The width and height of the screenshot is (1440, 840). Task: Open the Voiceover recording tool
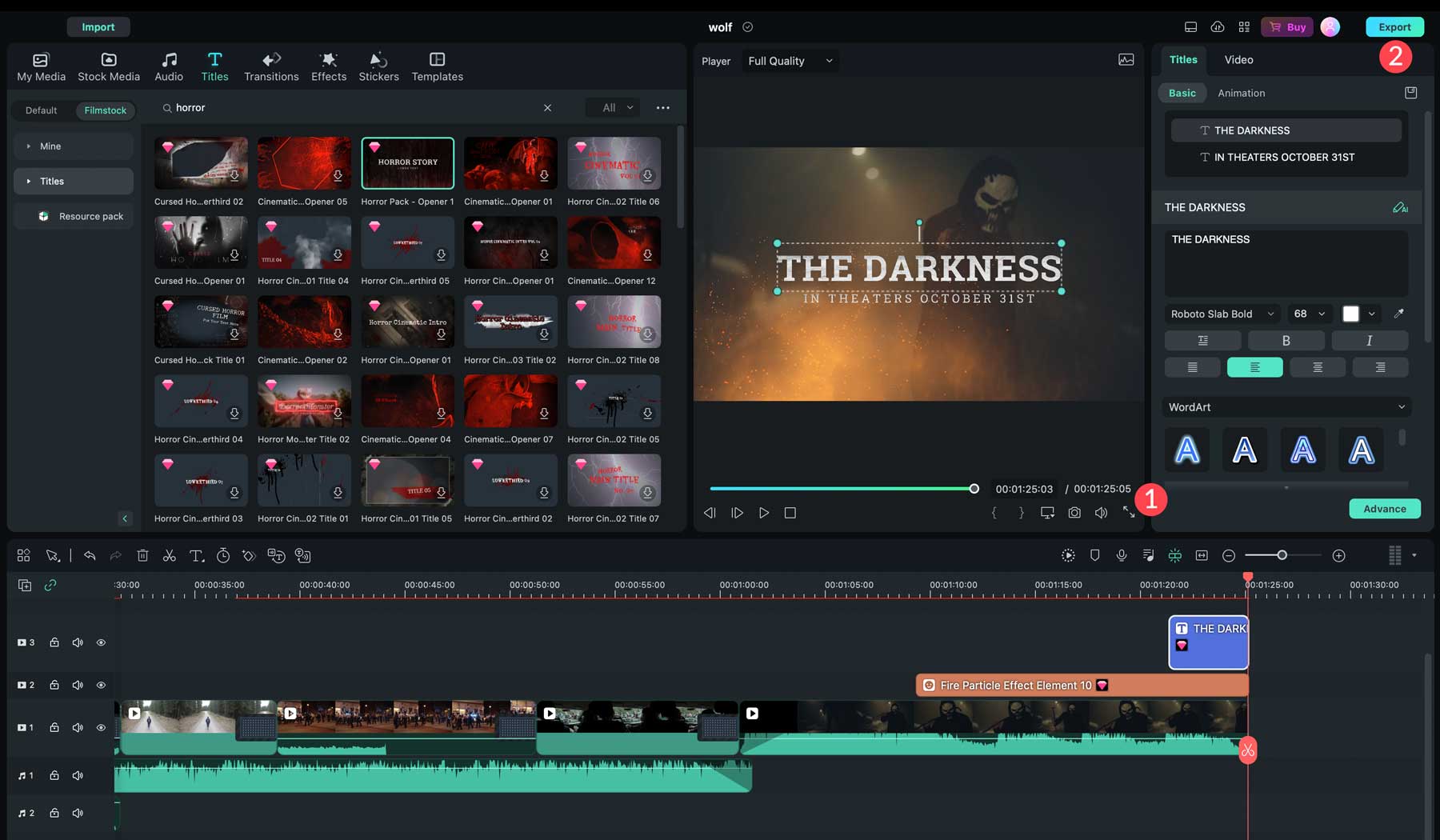click(1122, 555)
